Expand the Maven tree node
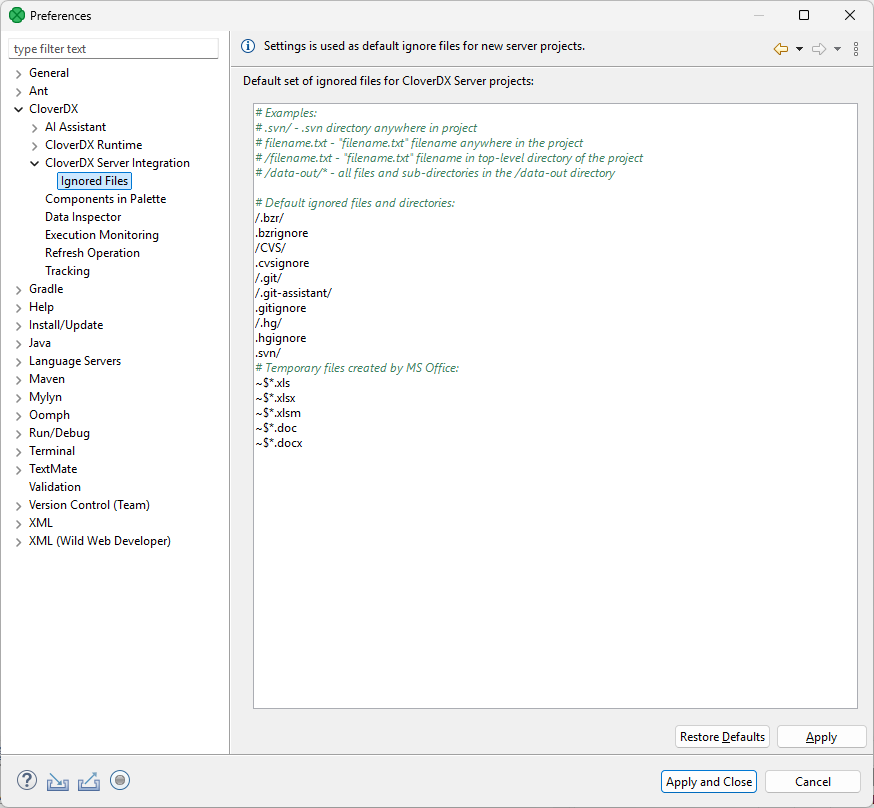Screen dimensions: 874x808 click(x=18, y=379)
